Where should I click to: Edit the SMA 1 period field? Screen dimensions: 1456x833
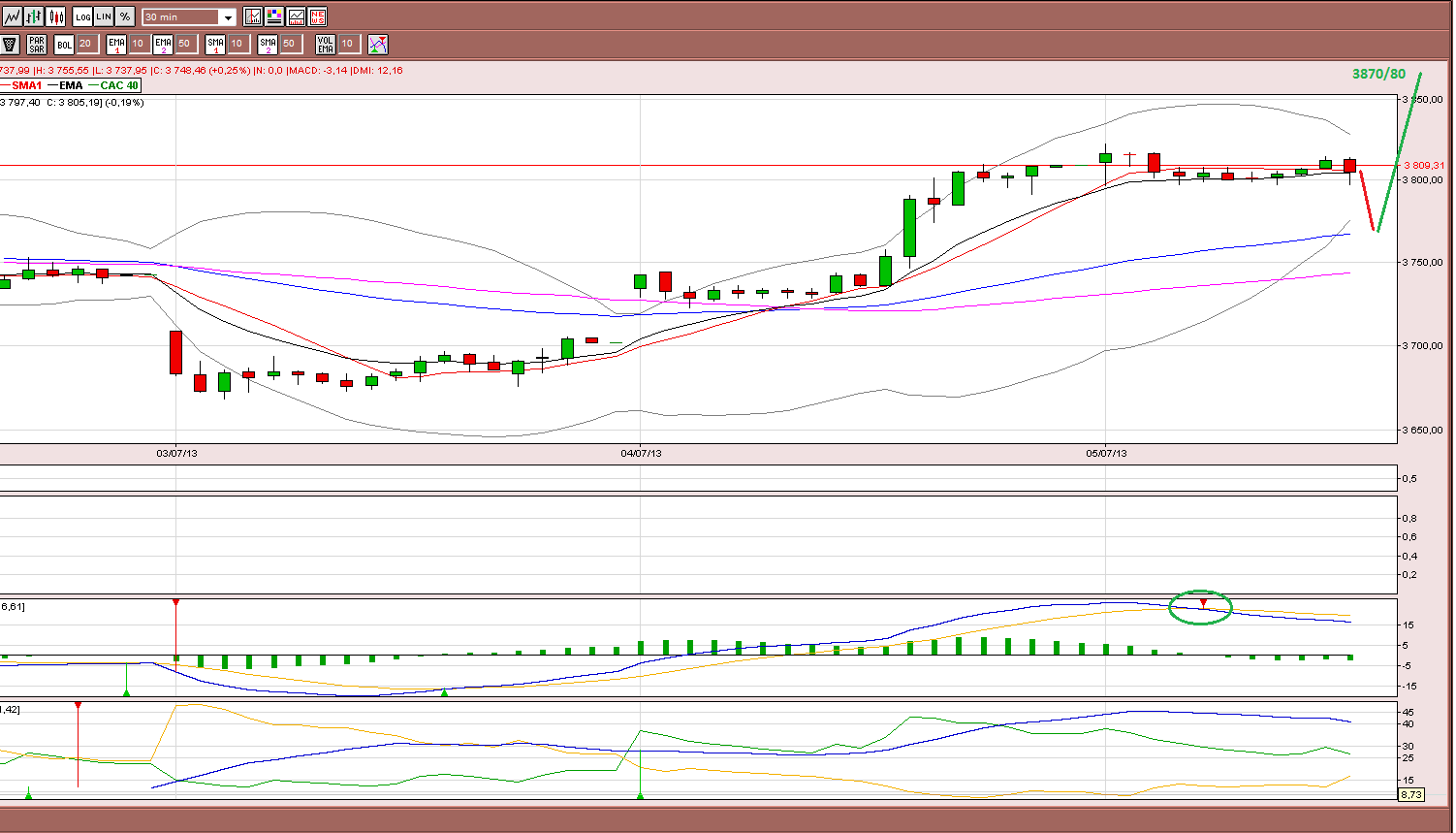click(x=237, y=44)
